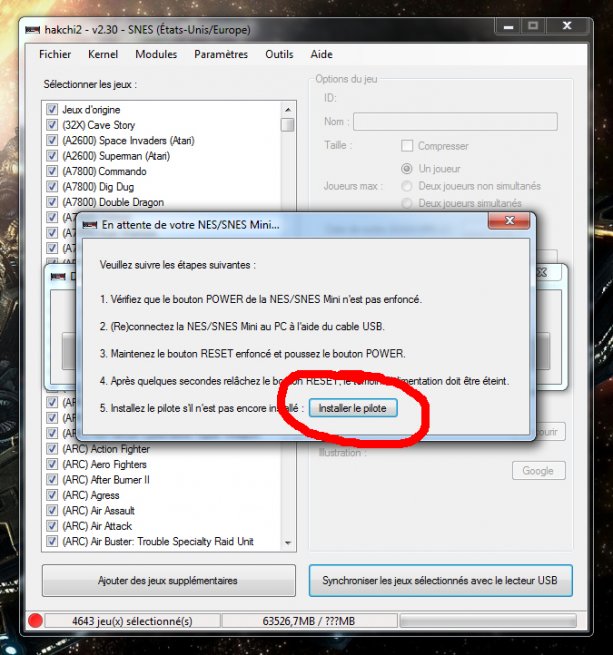613x655 pixels.
Task: Click the status bar progress bar
Action: 488,621
